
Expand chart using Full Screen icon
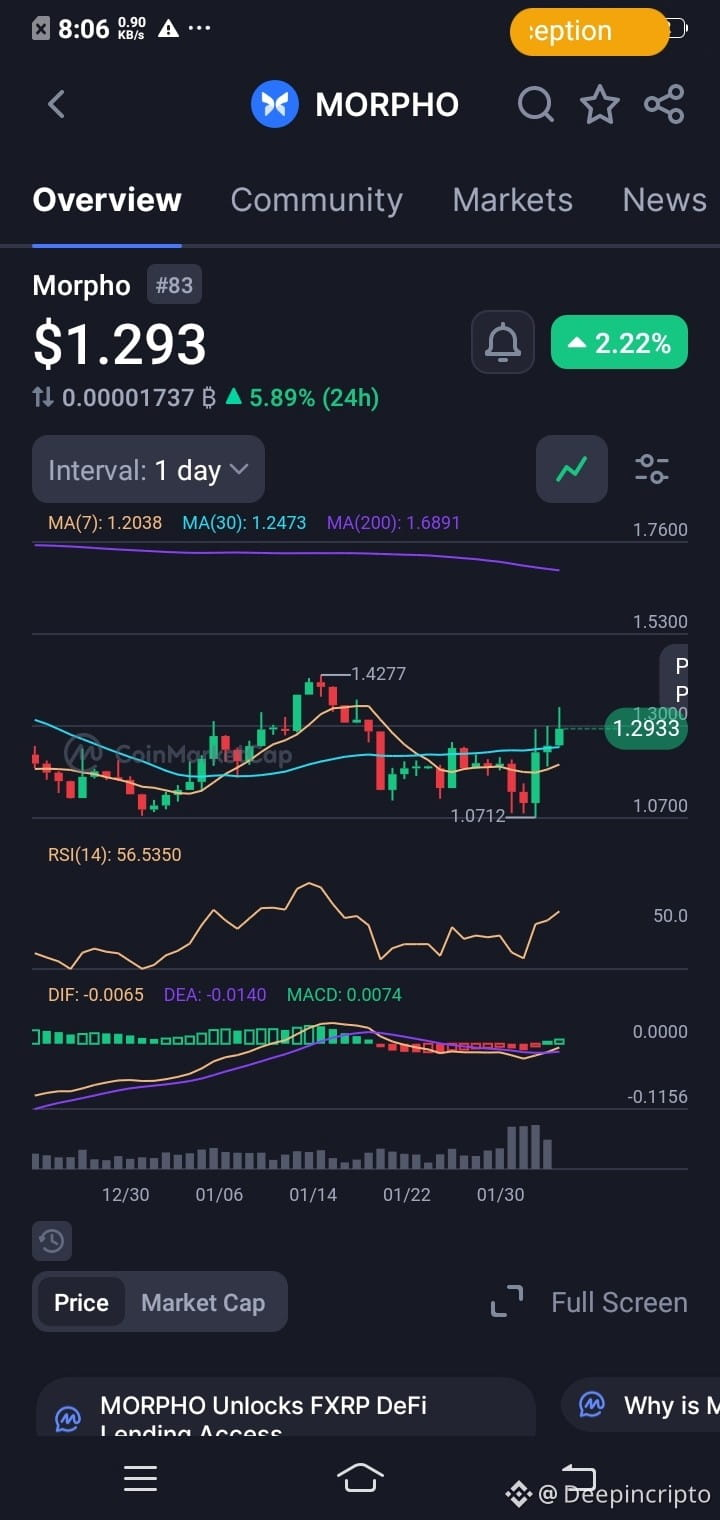(507, 1302)
